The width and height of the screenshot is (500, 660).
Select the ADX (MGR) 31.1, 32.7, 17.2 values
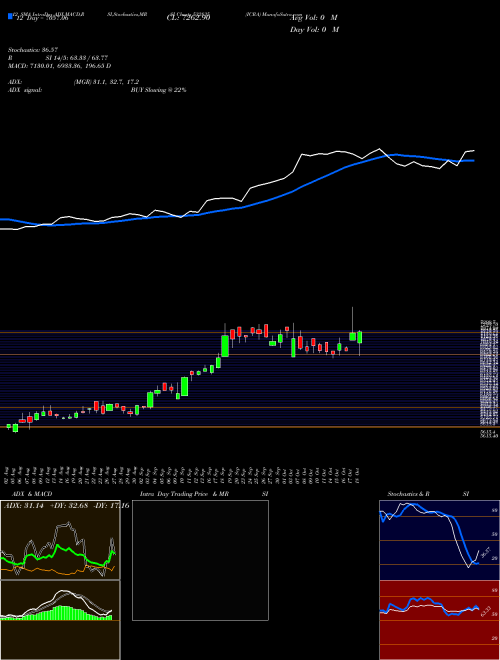pos(106,82)
